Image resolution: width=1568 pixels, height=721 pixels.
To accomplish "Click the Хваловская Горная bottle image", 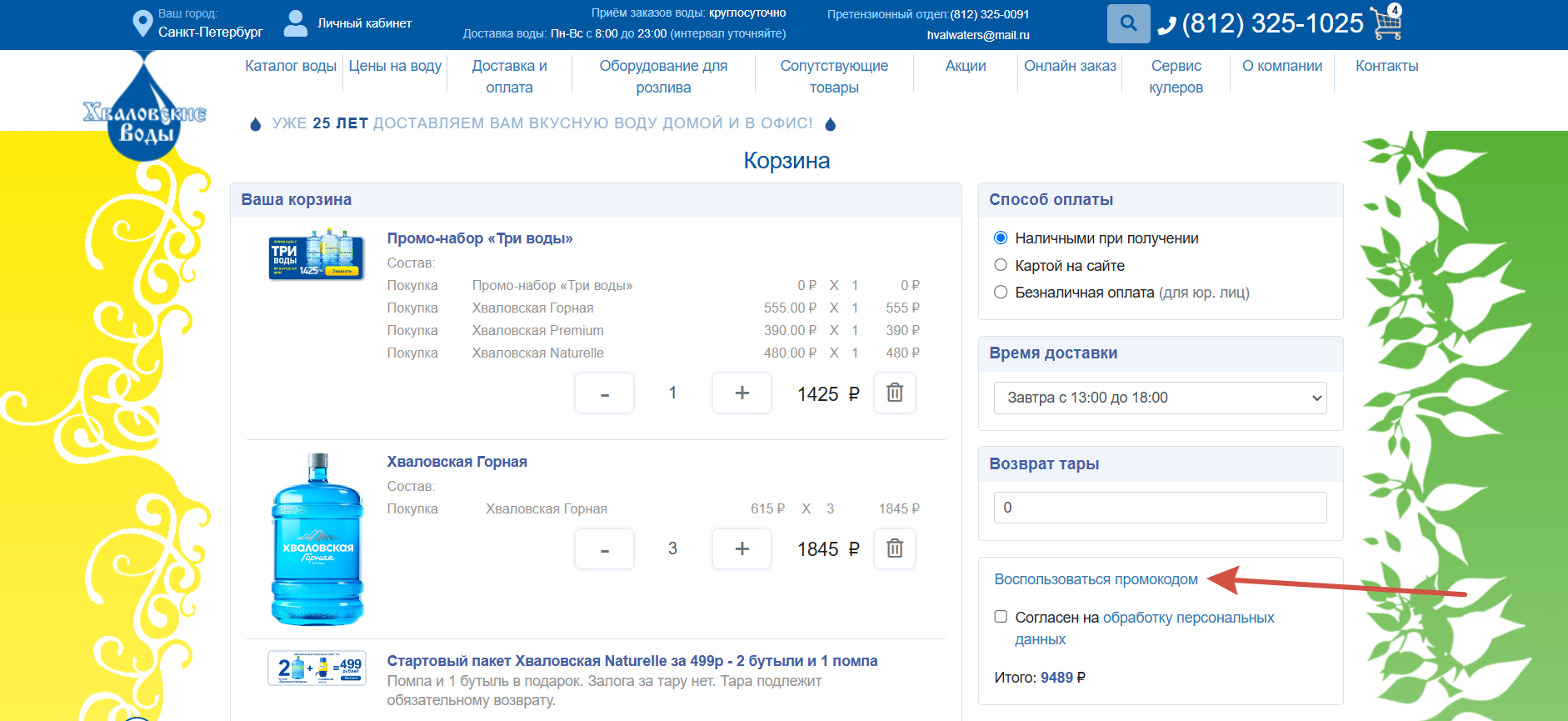I will [317, 538].
